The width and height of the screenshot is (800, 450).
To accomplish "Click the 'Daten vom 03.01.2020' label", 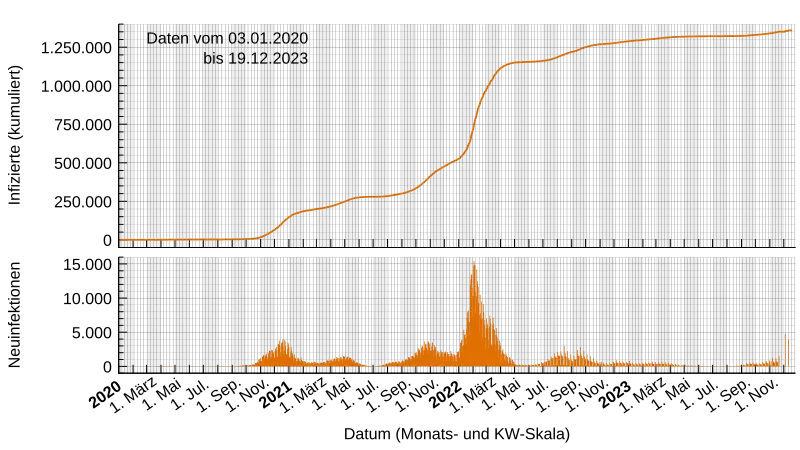I will (228, 39).
